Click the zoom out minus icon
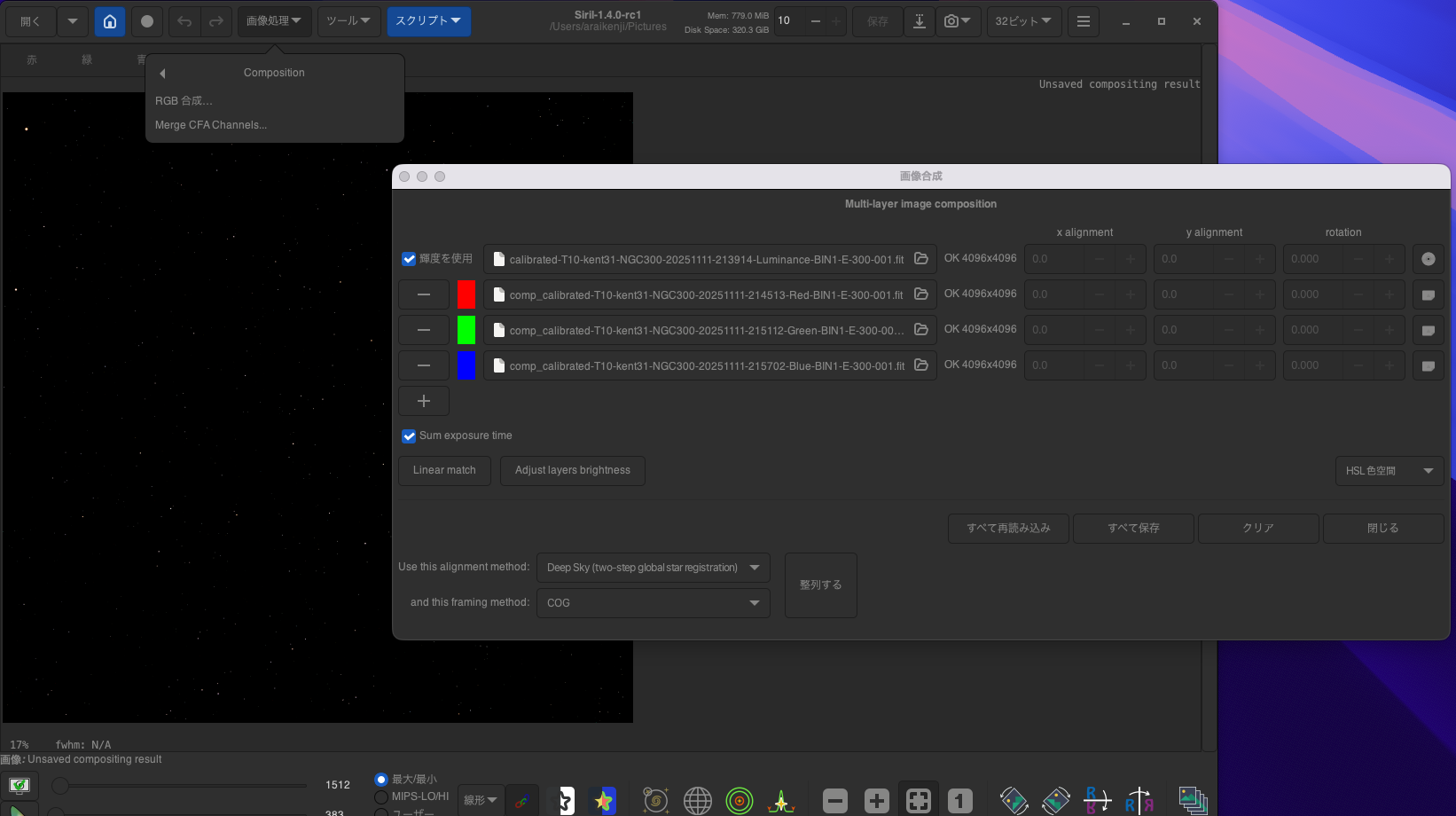Viewport: 1456px width, 816px height. tap(834, 801)
